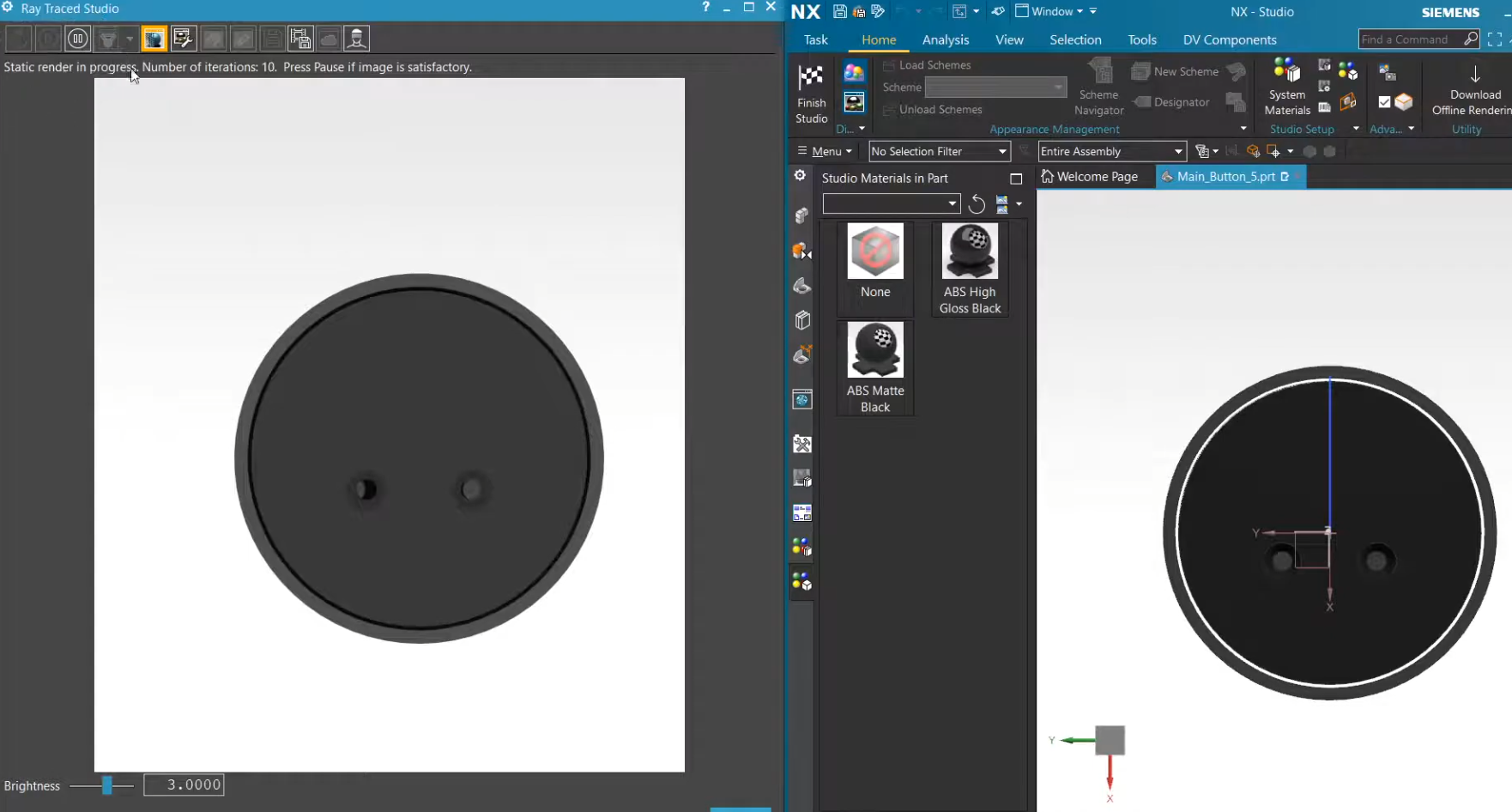
Task: Switch to the Analysis tab
Action: (x=946, y=39)
